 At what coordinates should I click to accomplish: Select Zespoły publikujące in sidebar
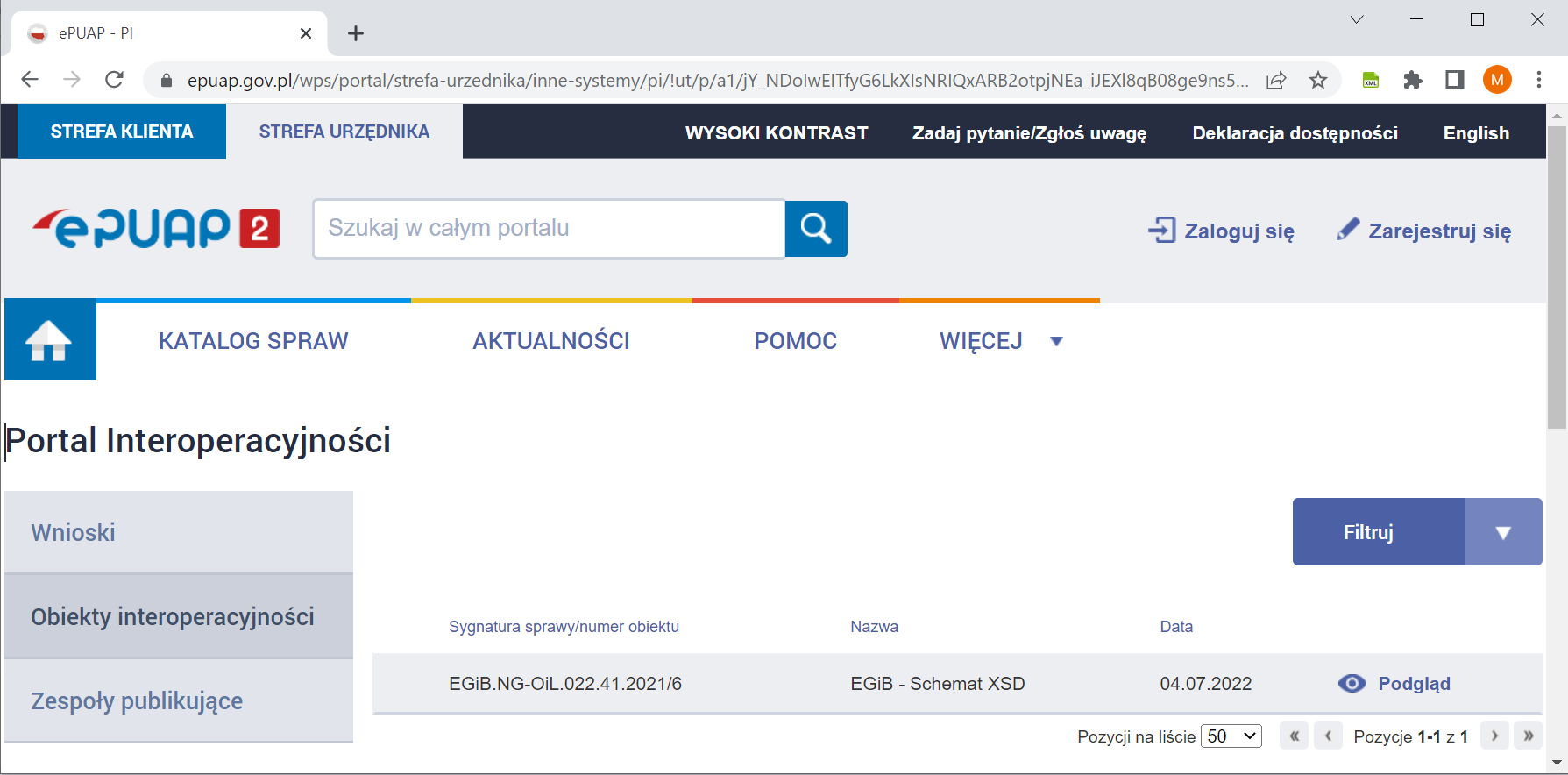pyautogui.click(x=137, y=701)
